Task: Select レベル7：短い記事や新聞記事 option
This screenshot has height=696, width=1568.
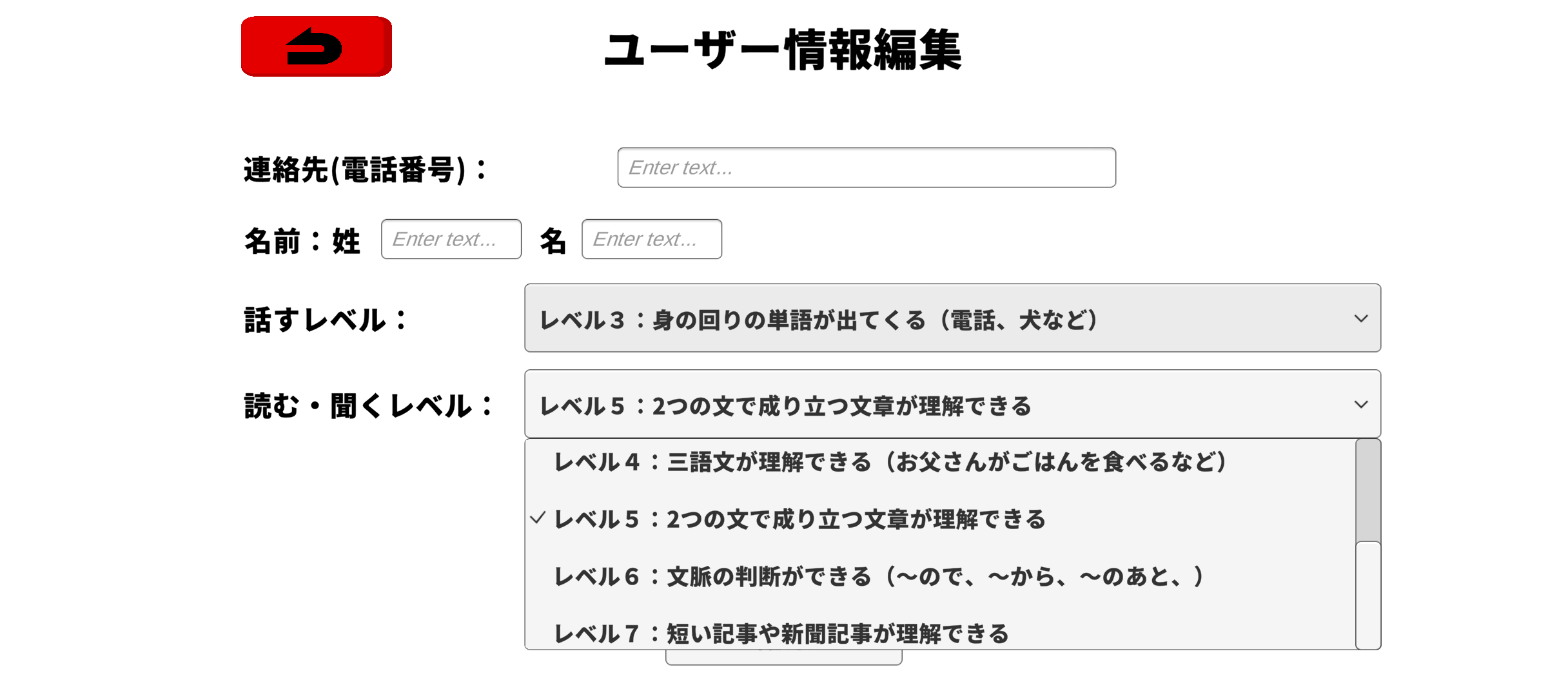Action: click(780, 633)
